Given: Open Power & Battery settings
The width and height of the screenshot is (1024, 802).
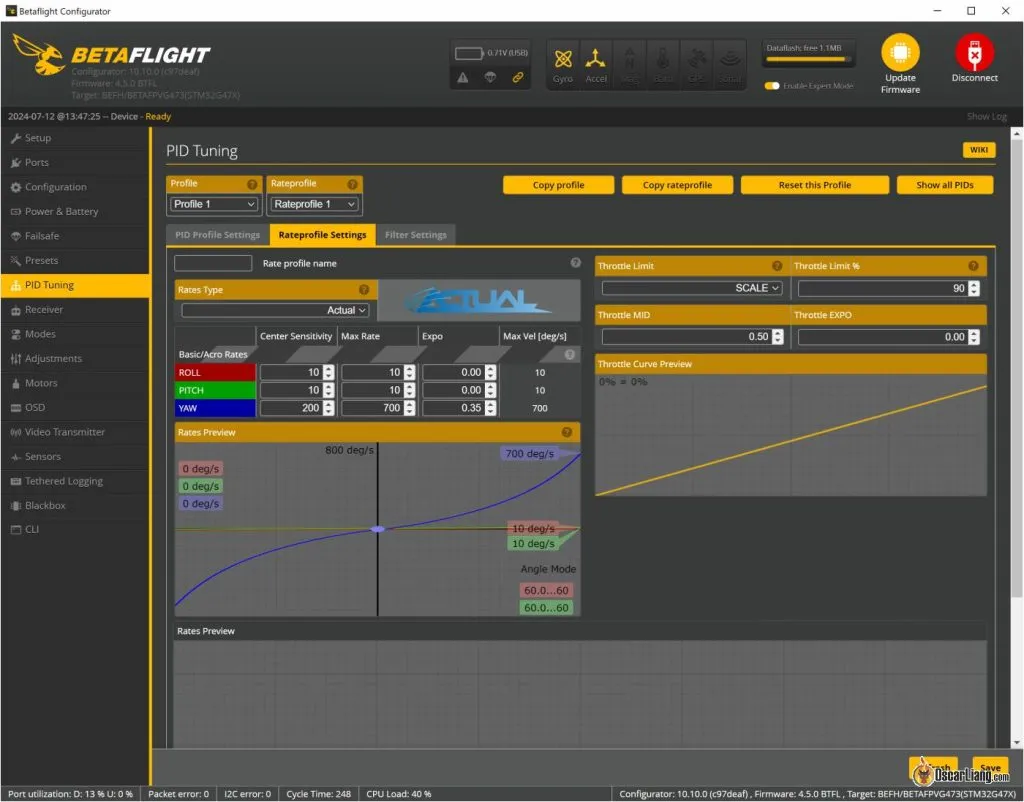Looking at the screenshot, I should click(x=75, y=212).
